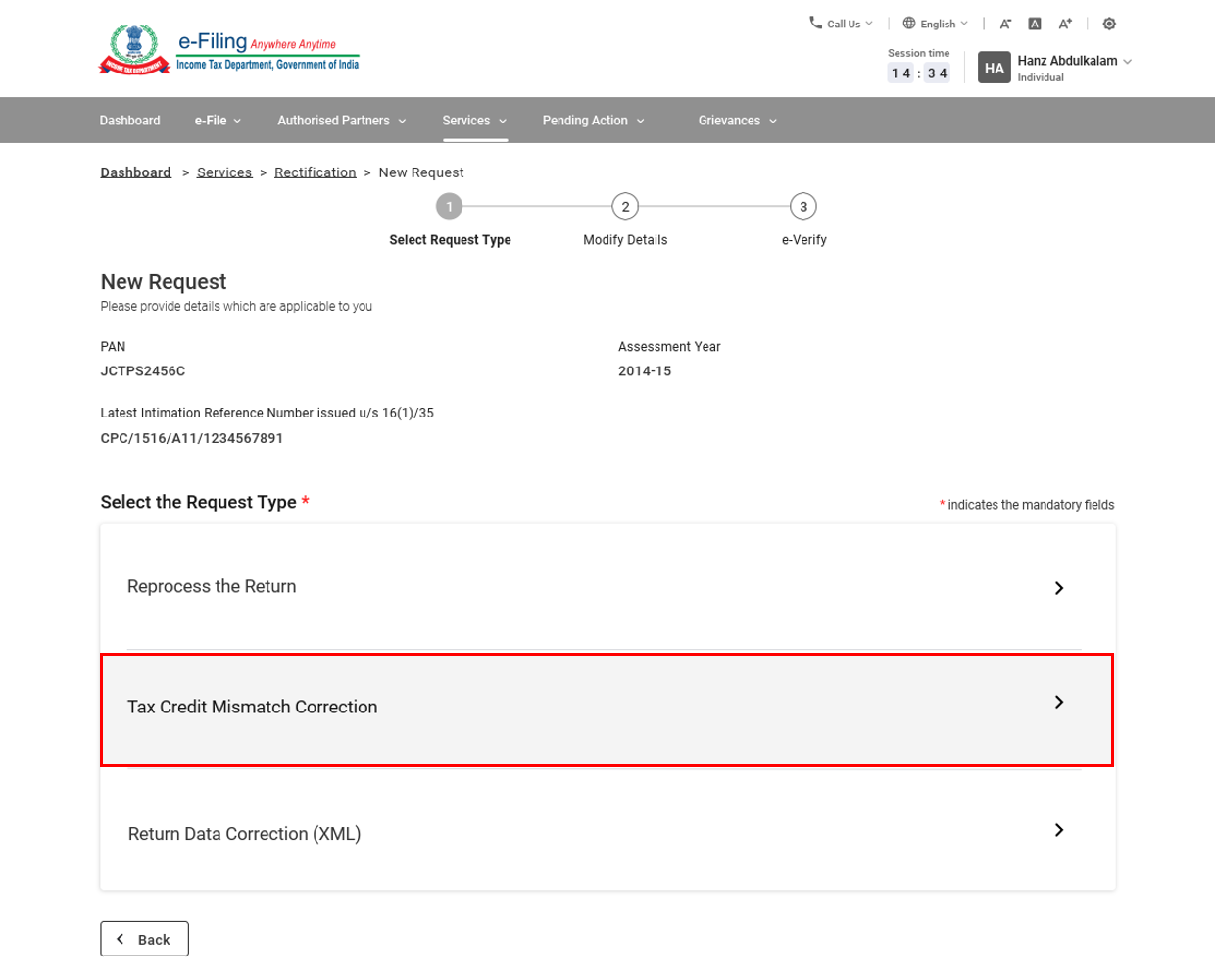
Task: Select Reprocess the Return request type
Action: (x=607, y=587)
